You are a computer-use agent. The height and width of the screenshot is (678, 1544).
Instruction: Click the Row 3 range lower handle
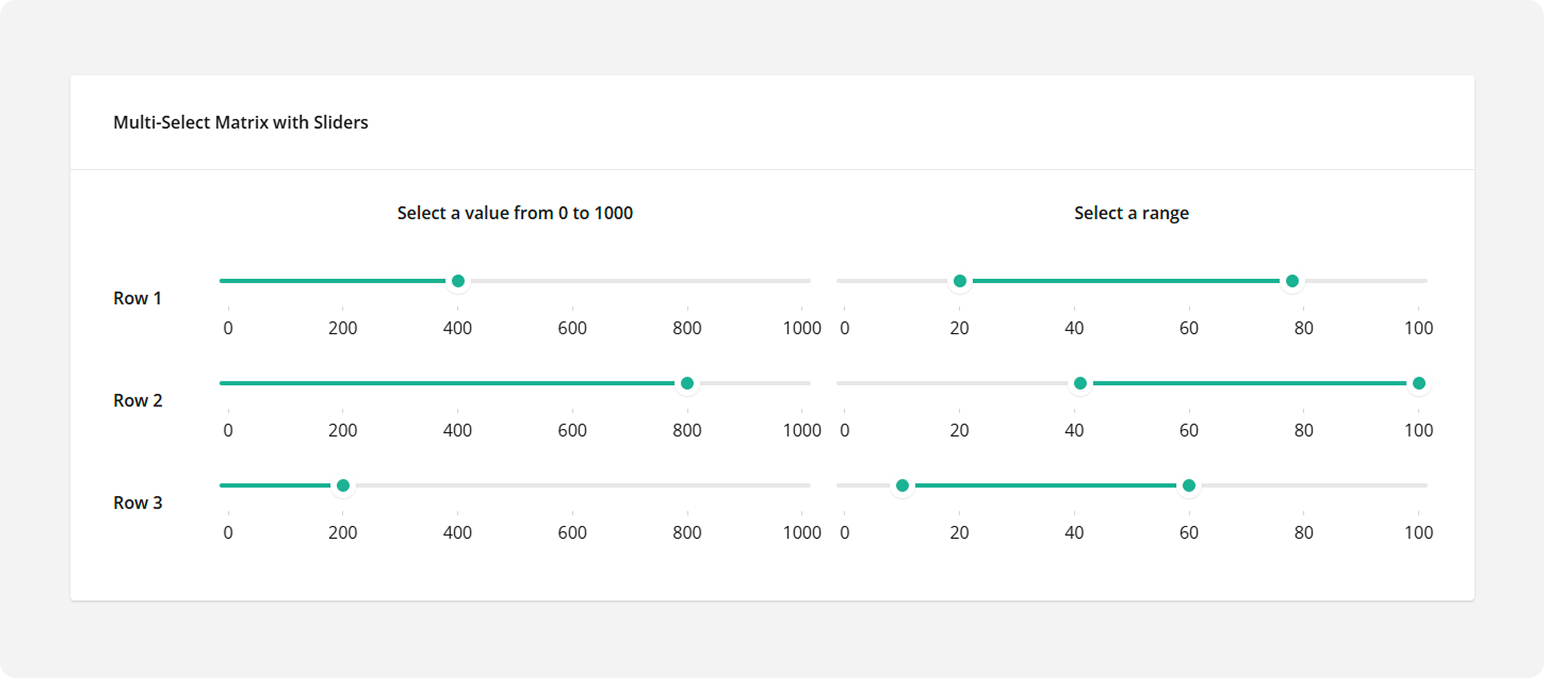903,485
